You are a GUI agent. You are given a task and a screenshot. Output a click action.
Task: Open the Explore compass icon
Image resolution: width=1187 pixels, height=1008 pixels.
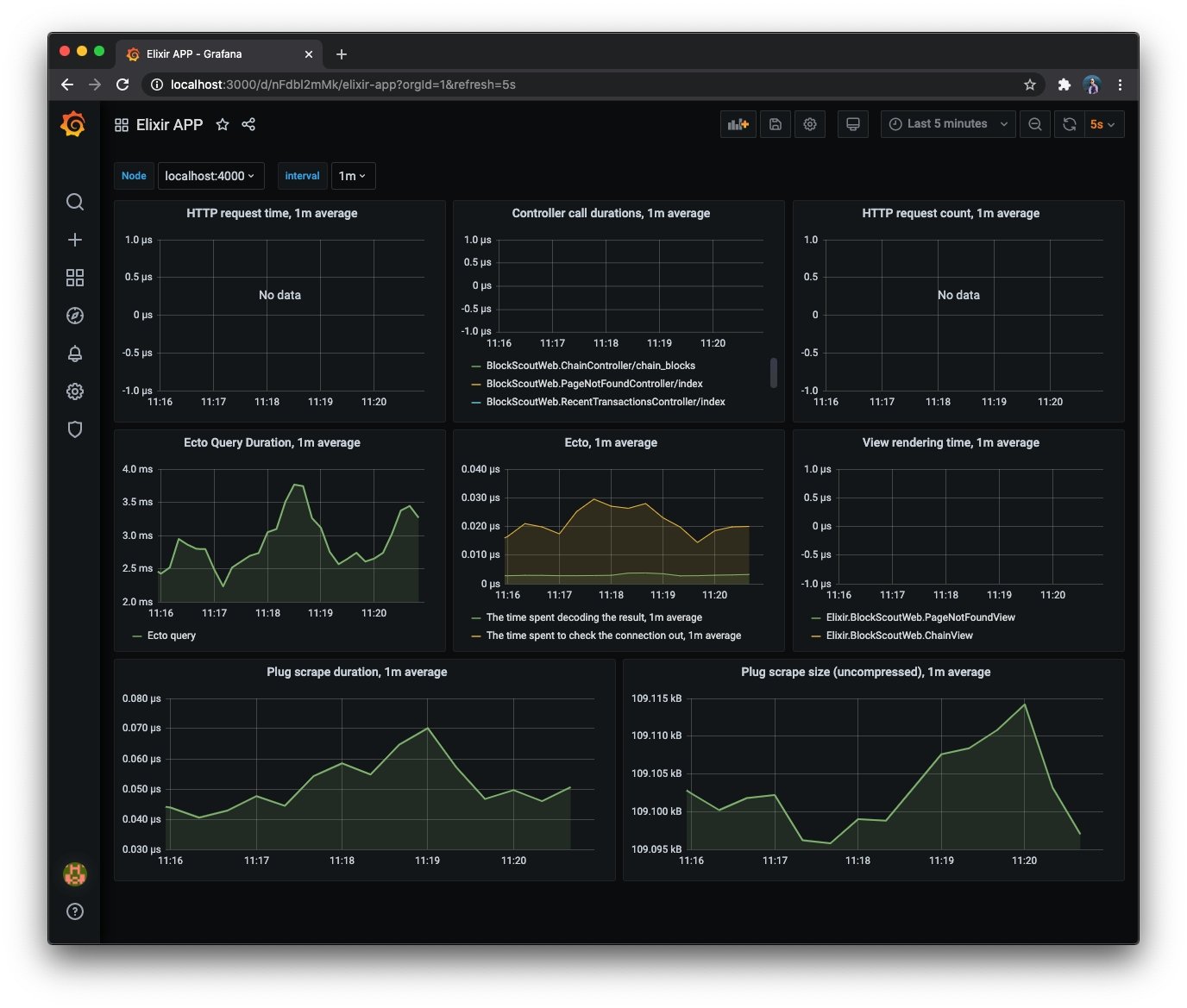tap(75, 316)
